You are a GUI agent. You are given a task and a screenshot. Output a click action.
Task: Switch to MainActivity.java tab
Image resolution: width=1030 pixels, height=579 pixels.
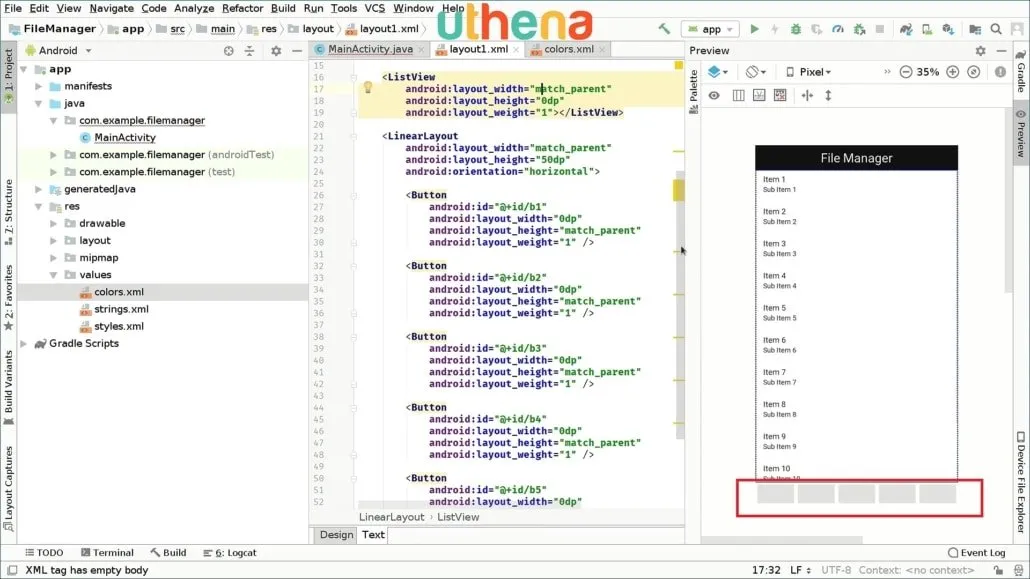point(370,49)
